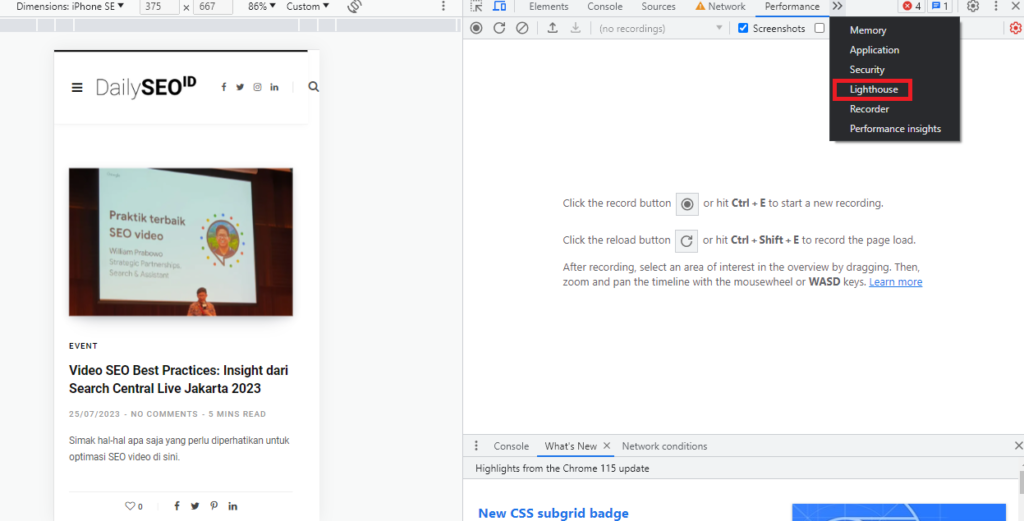Open the DevTools three-dot customize menu
1024x521 pixels.
coord(996,7)
